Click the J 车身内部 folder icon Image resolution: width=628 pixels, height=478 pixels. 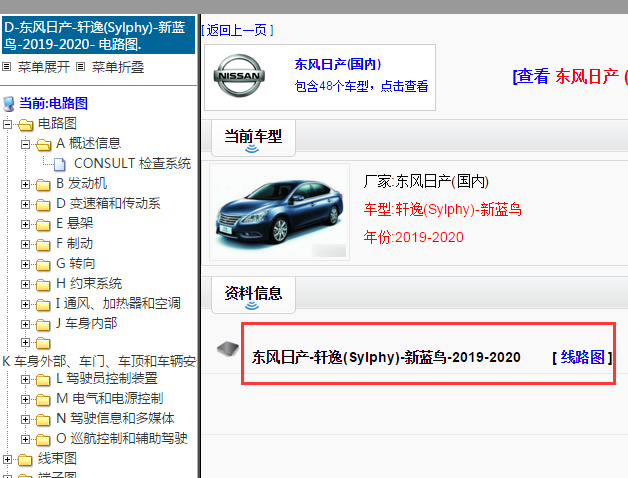click(x=43, y=325)
